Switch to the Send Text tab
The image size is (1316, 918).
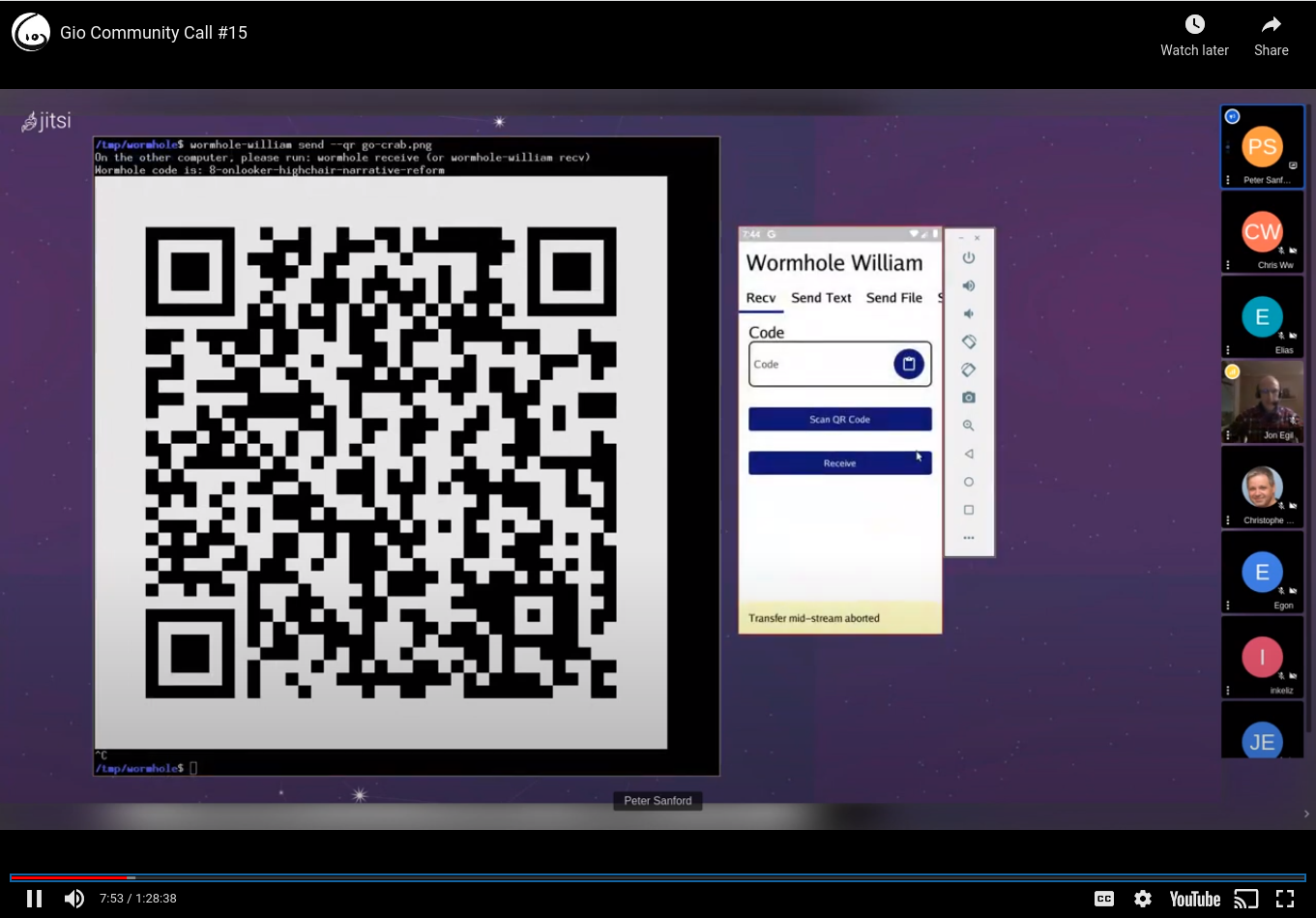click(821, 298)
